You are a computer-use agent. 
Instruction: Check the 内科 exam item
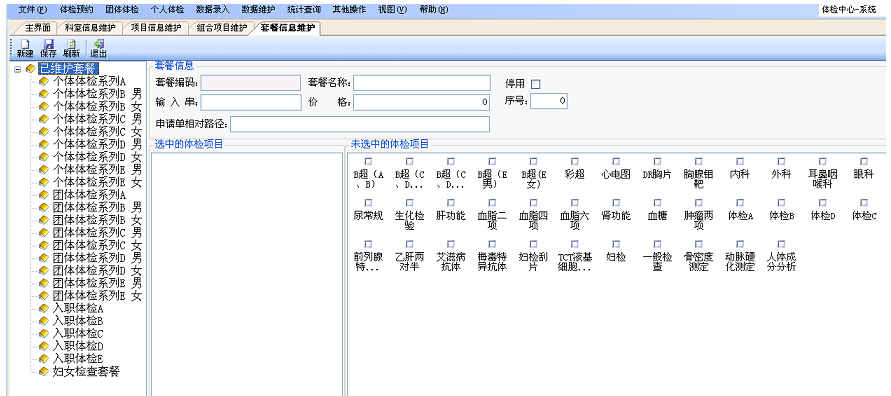pos(740,161)
